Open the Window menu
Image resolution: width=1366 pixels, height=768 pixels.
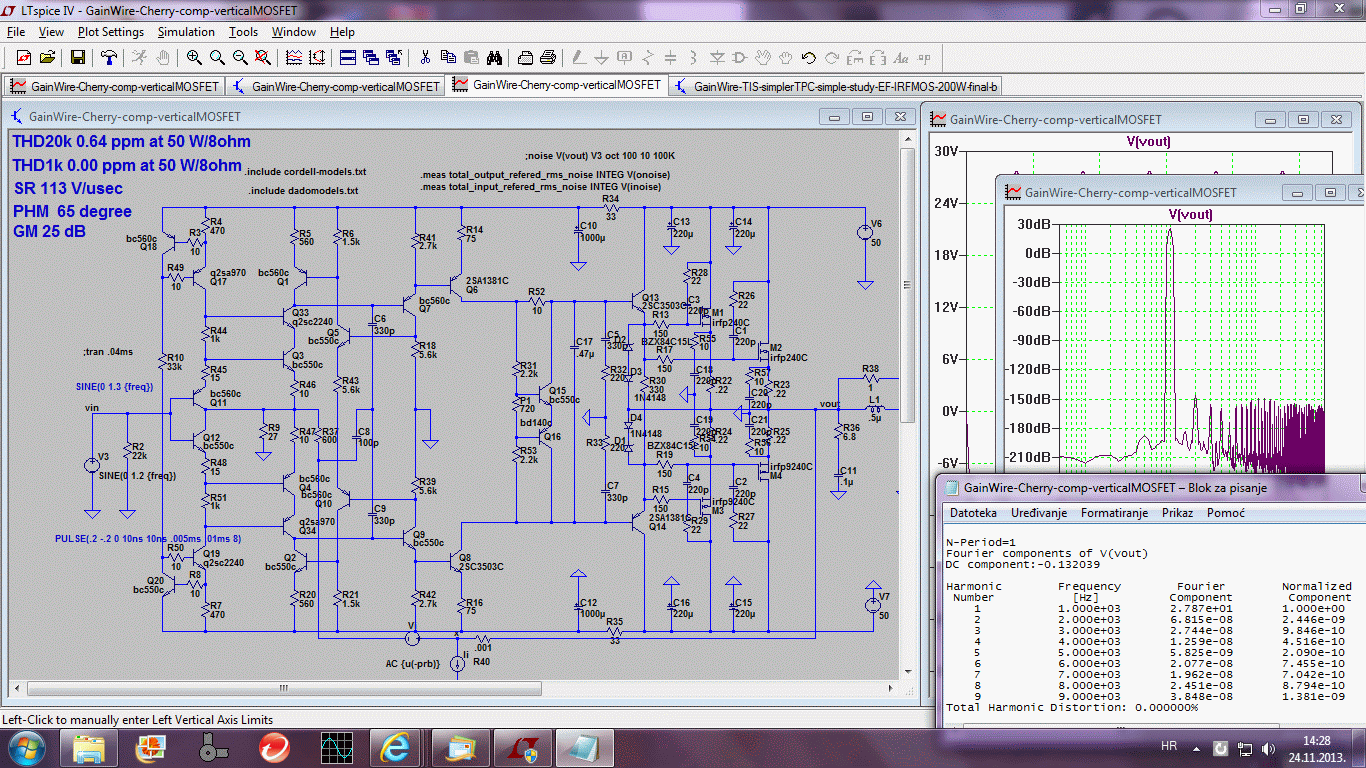point(294,32)
